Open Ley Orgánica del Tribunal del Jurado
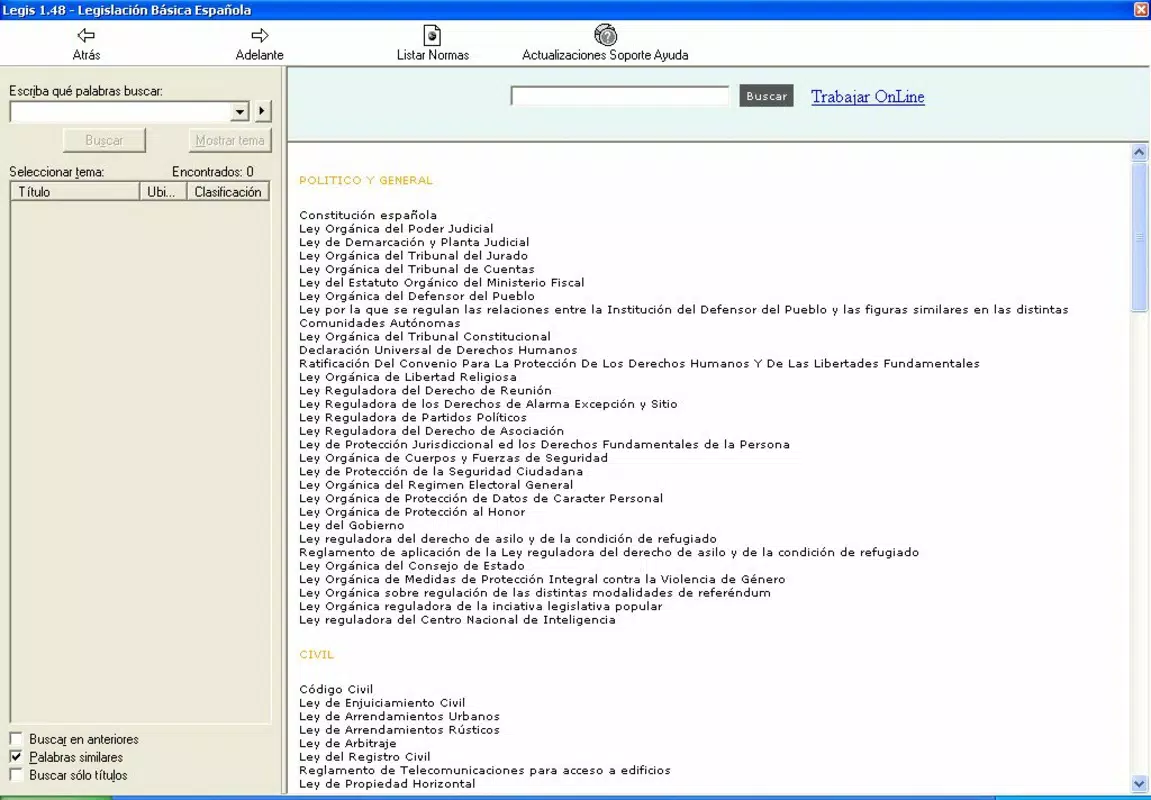Screen dimensions: 1151x800 point(413,255)
